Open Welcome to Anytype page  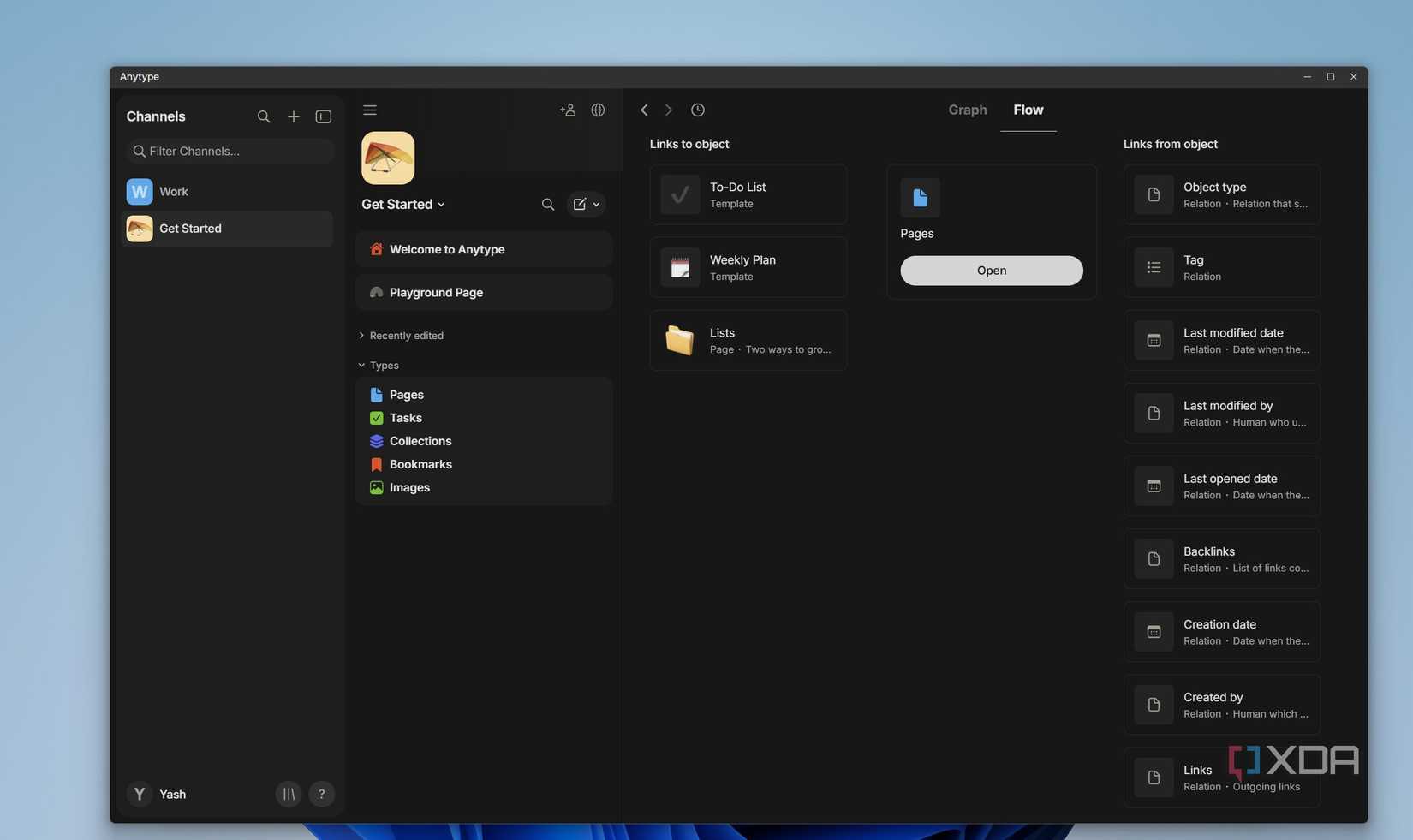pyautogui.click(x=484, y=249)
